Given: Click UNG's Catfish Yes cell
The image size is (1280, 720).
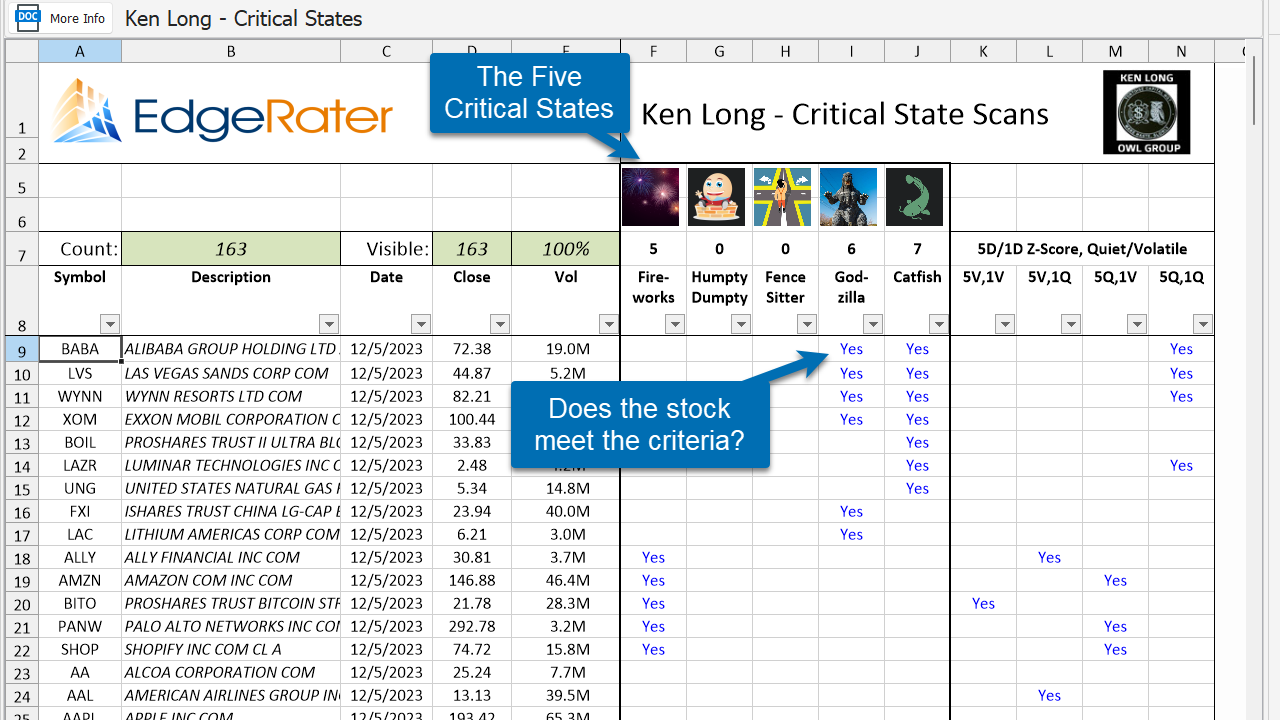Looking at the screenshot, I should 917,488.
